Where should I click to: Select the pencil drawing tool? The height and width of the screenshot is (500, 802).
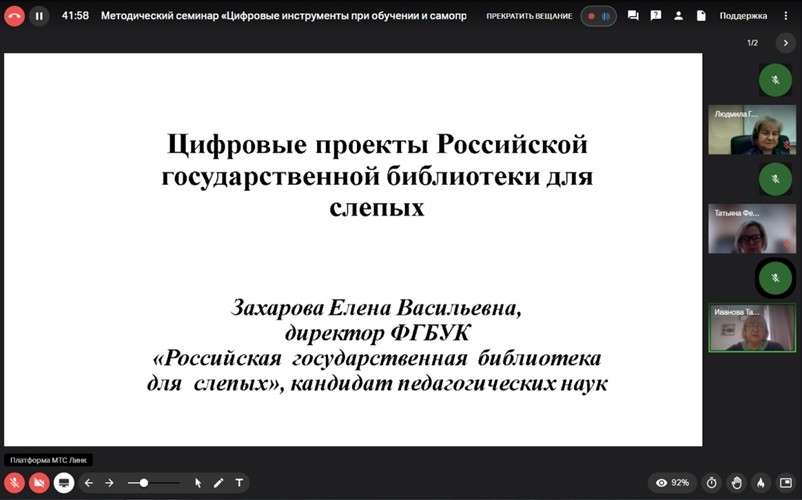218,483
